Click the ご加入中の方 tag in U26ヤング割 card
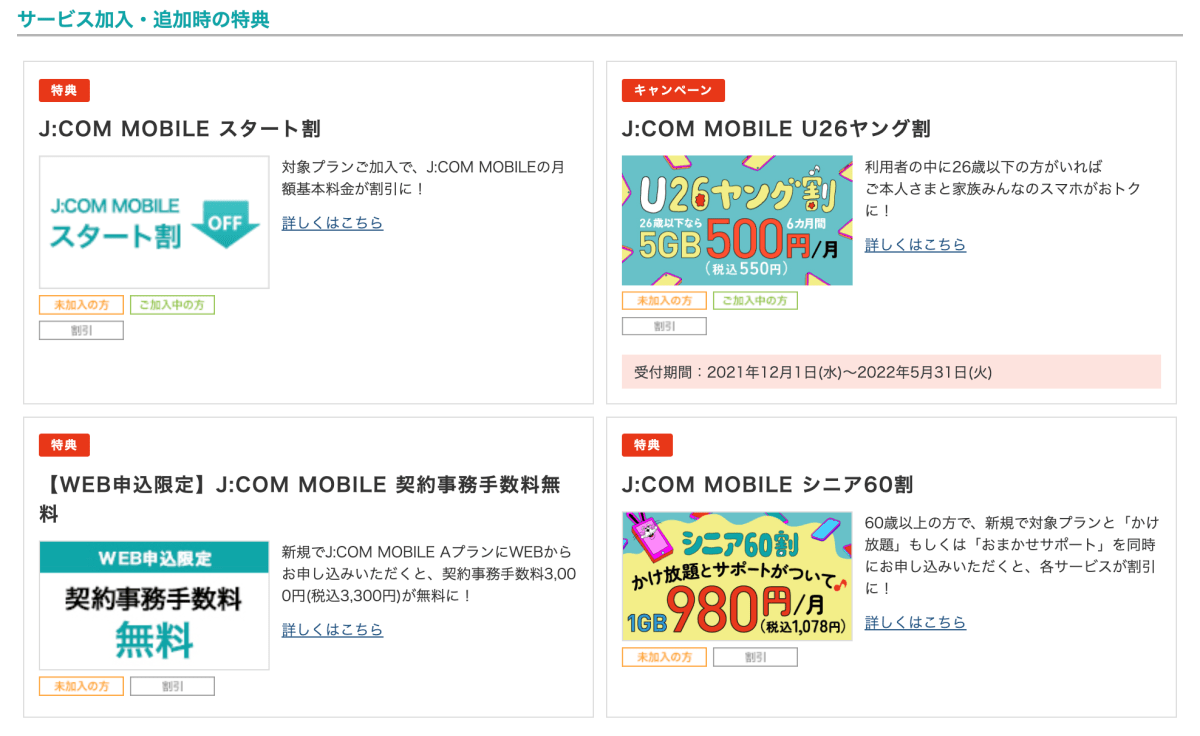The height and width of the screenshot is (736, 1200). click(755, 301)
